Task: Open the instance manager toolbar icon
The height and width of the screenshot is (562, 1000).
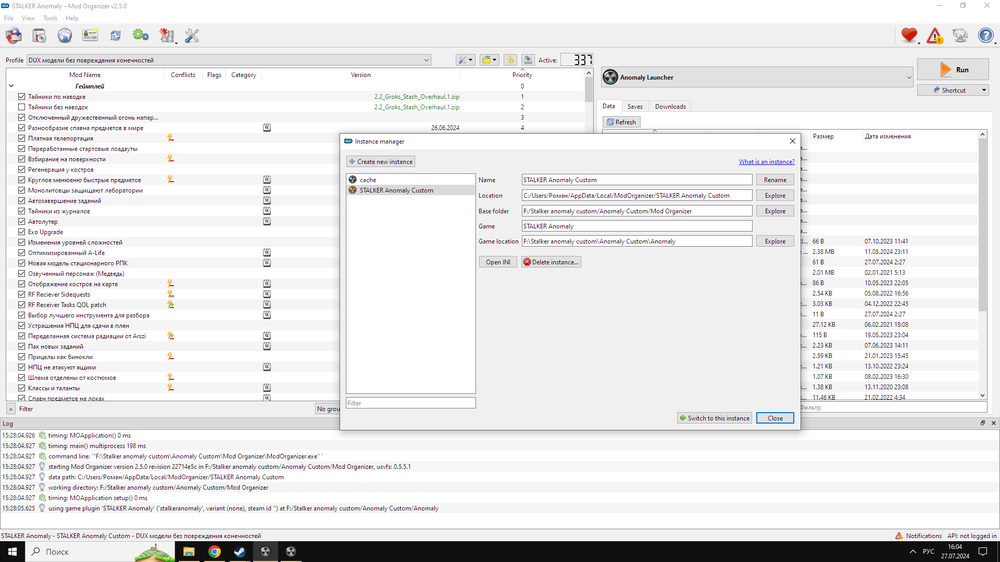Action: pyautogui.click(x=14, y=36)
